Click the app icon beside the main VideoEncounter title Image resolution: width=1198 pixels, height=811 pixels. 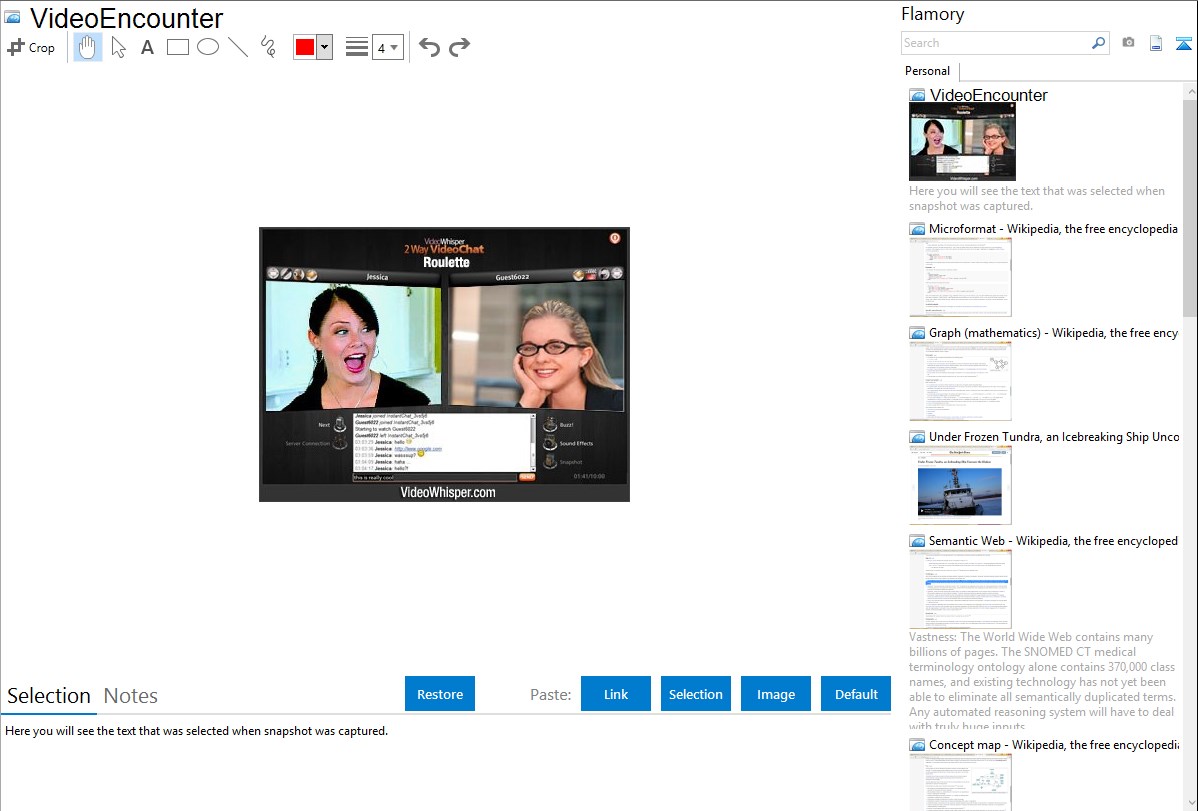click(13, 17)
